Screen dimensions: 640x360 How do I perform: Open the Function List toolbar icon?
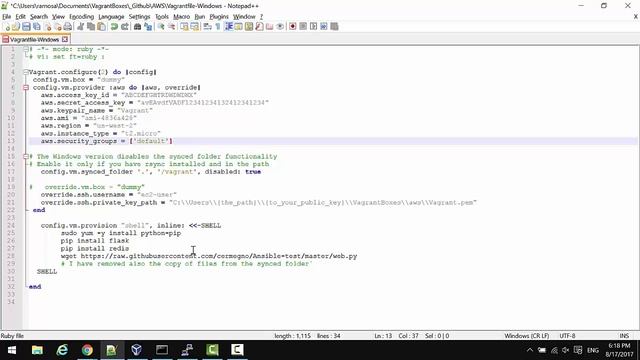260,27
